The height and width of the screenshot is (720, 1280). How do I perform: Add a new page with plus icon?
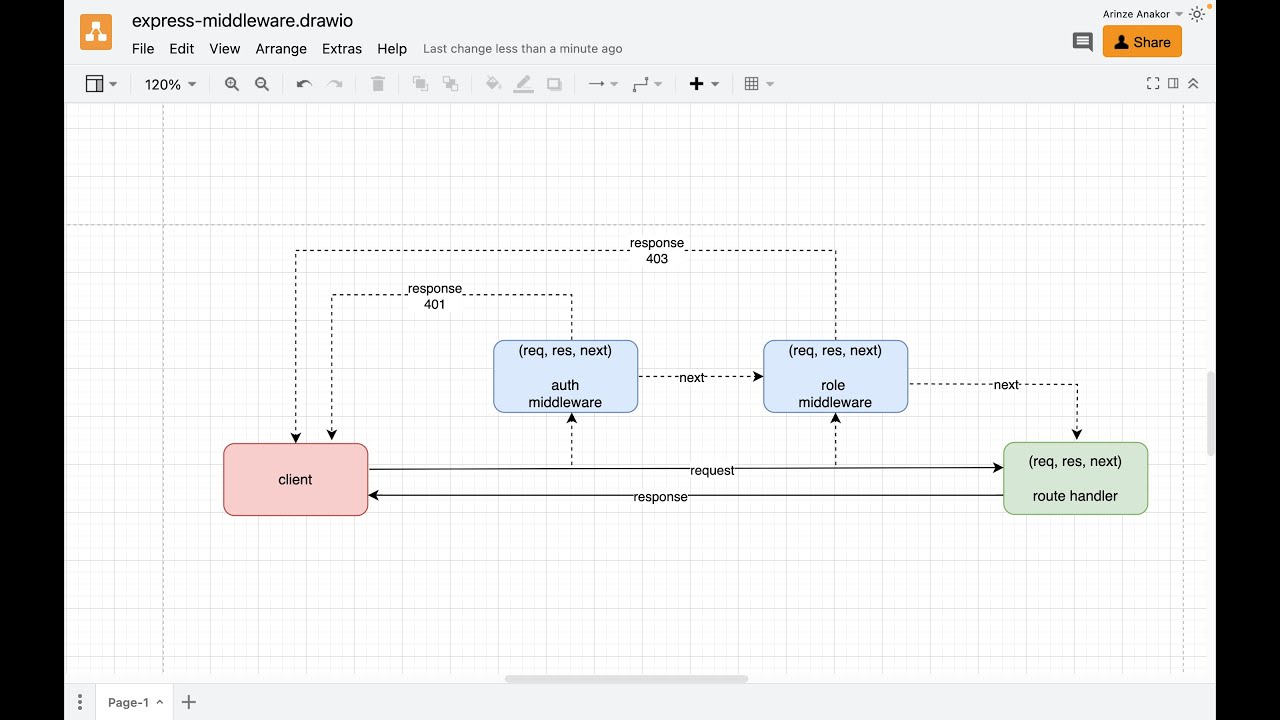(188, 702)
